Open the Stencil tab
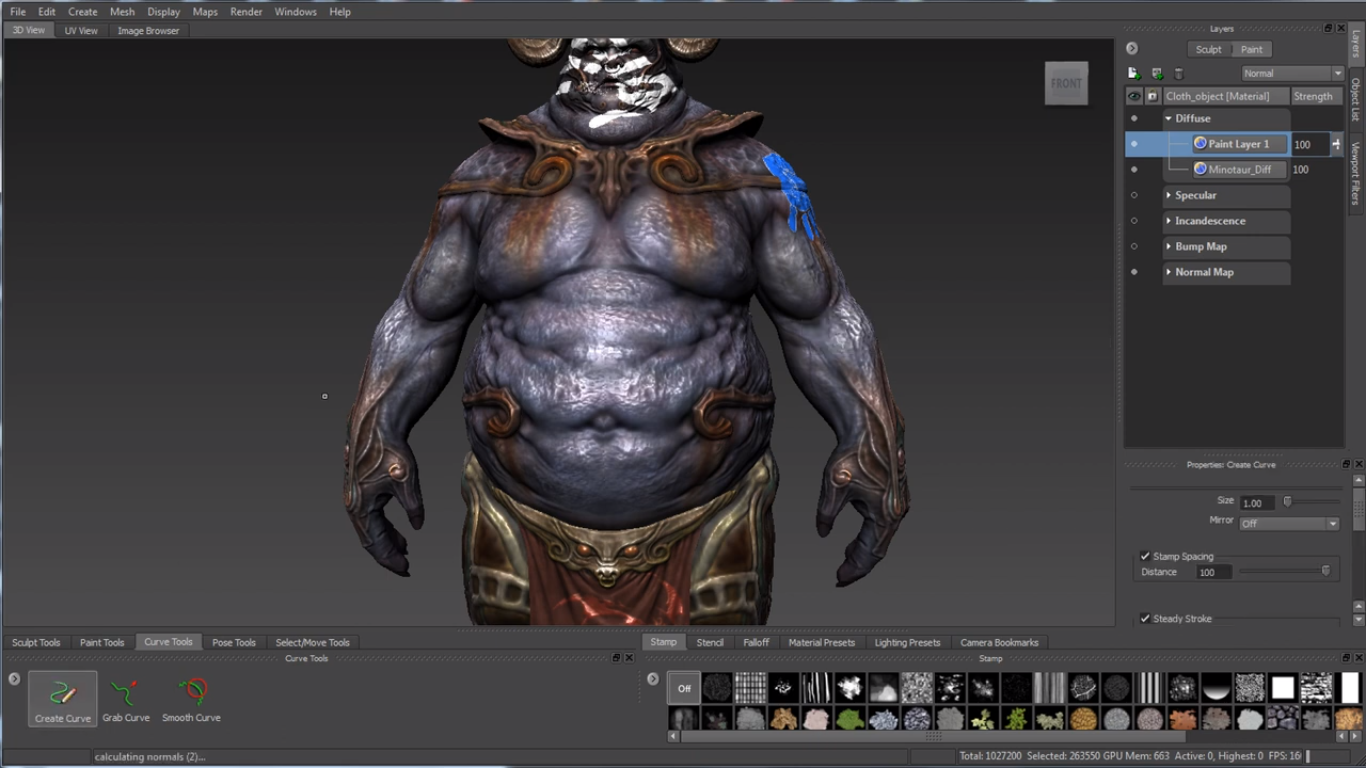 (x=710, y=642)
